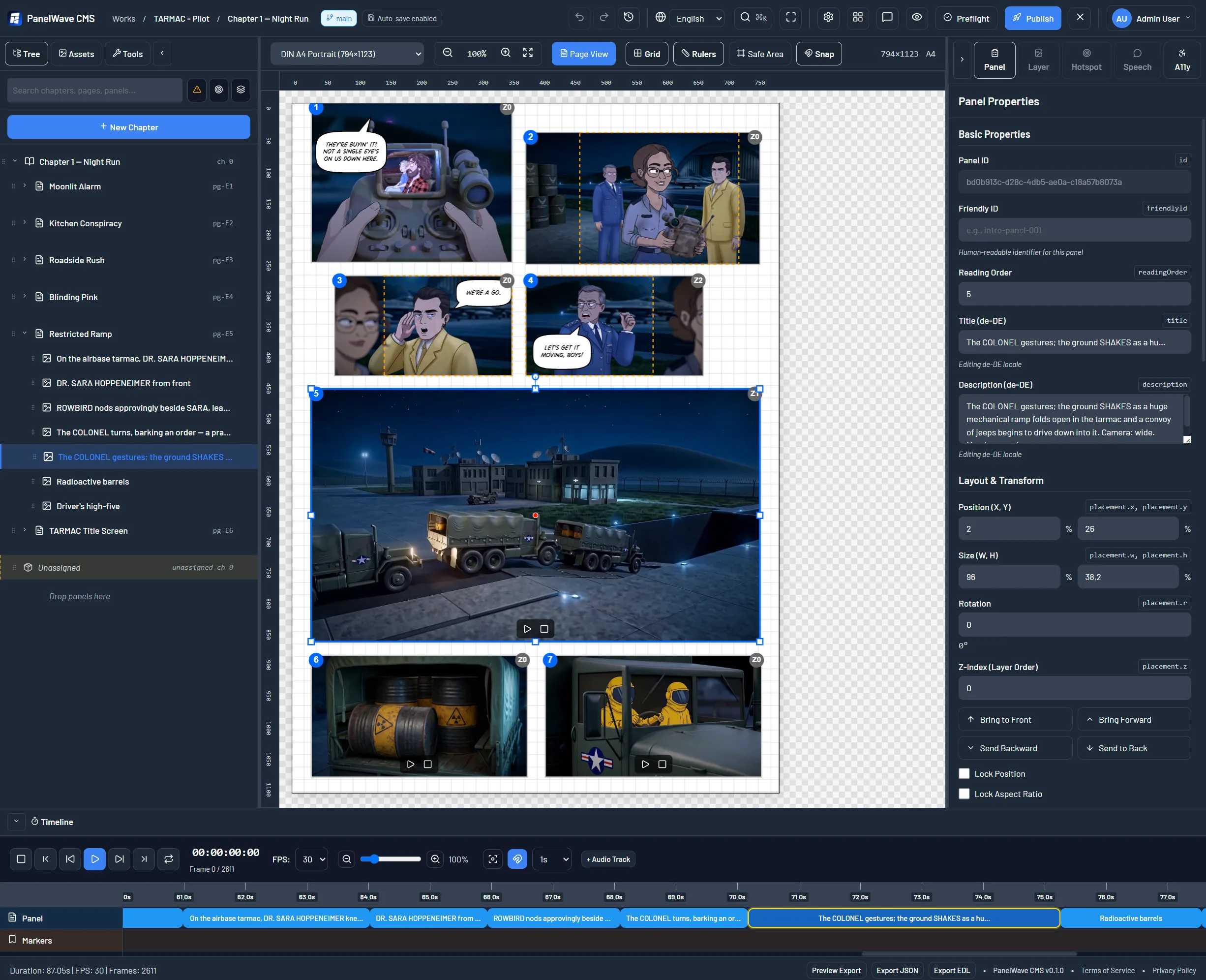This screenshot has height=980, width=1206.
Task: Open the Assets tab
Action: 77,54
